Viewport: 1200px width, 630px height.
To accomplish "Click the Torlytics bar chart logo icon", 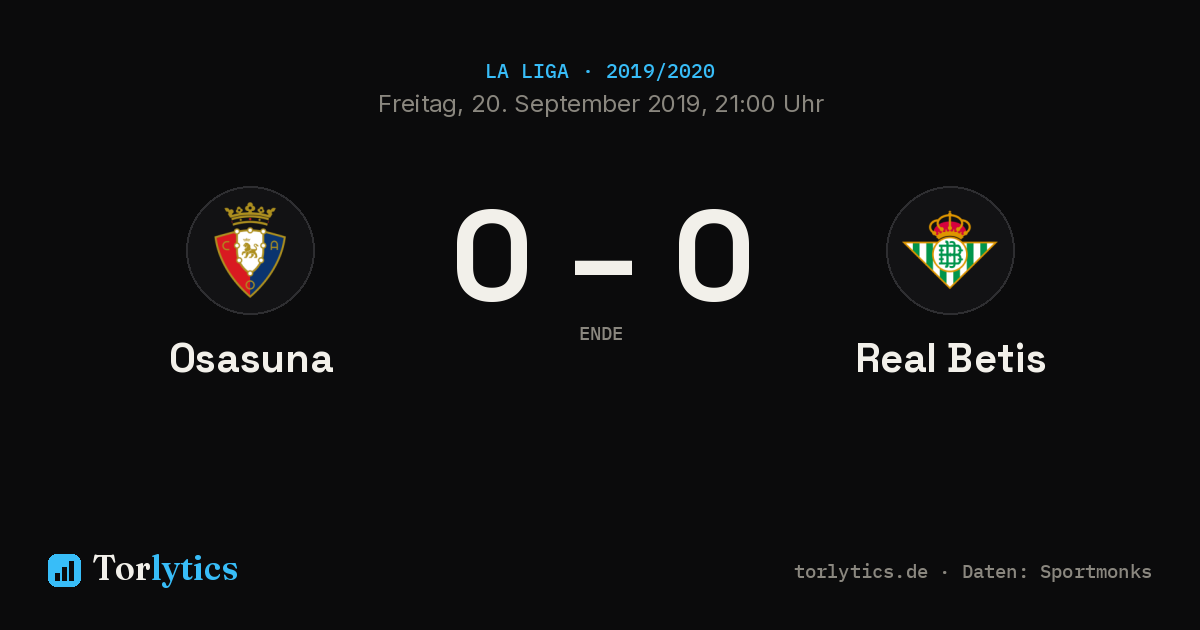I will (64, 570).
